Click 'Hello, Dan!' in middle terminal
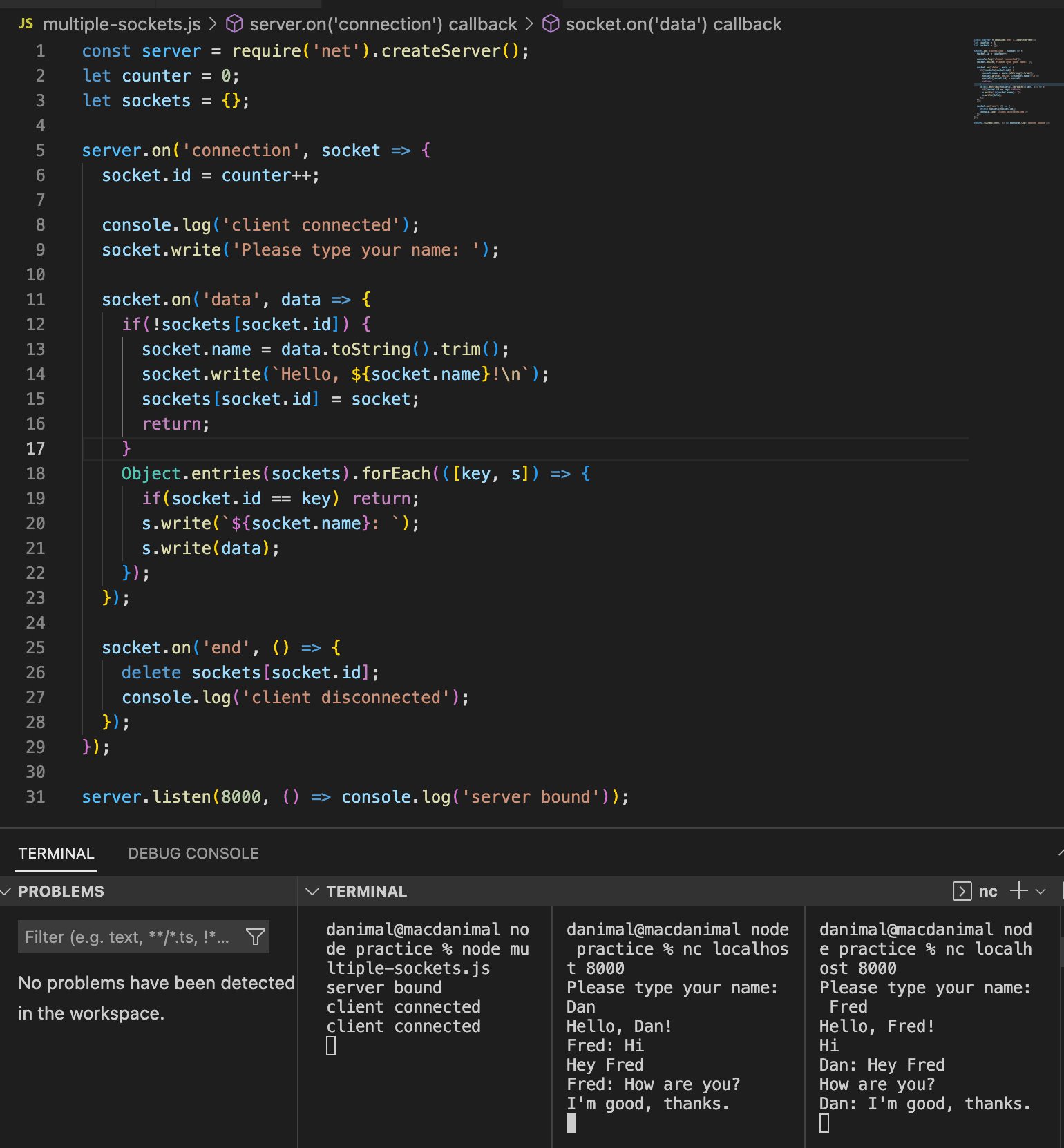This screenshot has height=1148, width=1064. pyautogui.click(x=619, y=1026)
